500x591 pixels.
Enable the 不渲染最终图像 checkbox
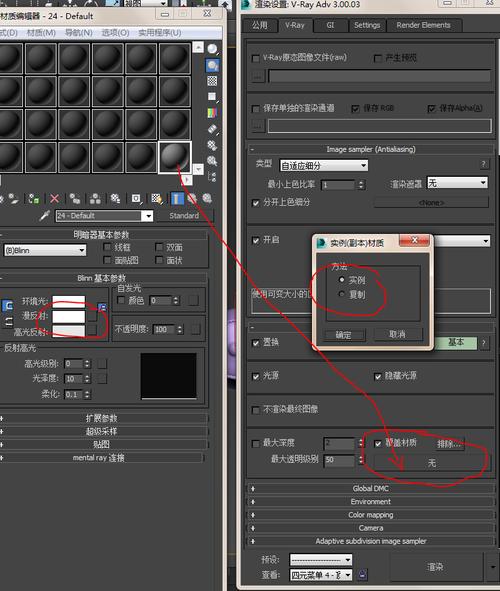pos(255,410)
